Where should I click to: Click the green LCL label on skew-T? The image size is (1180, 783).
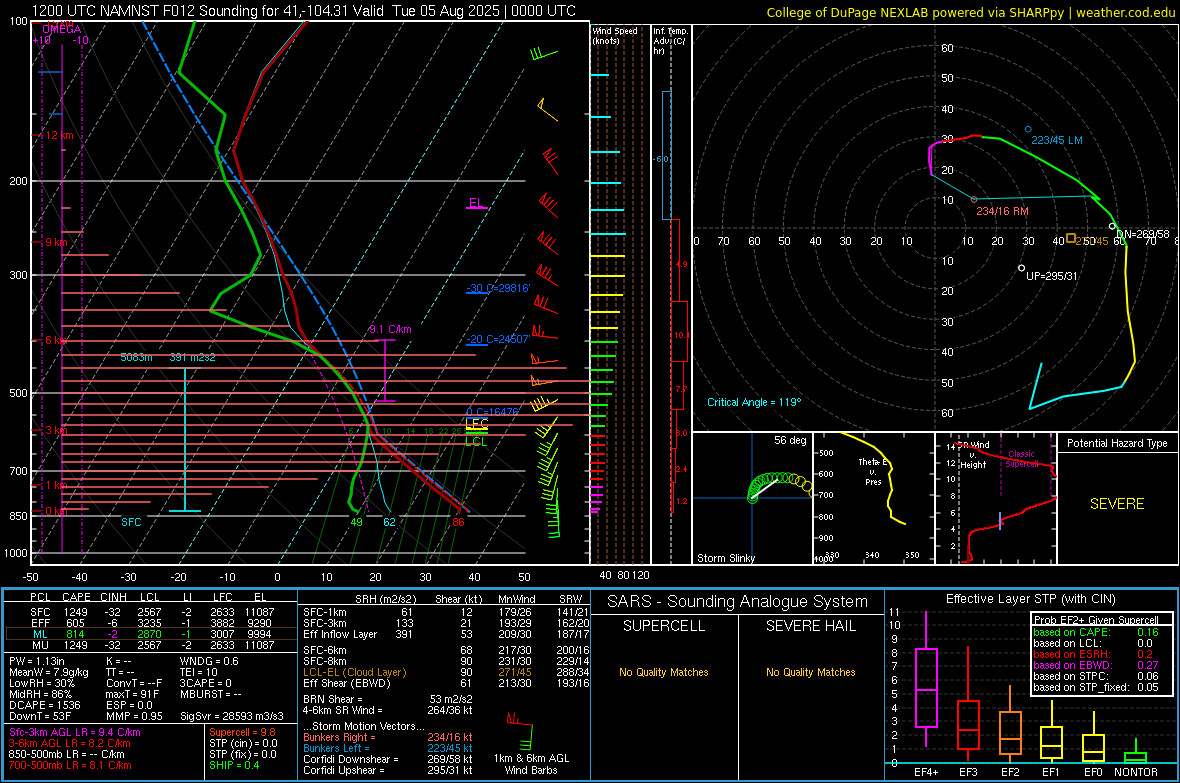click(476, 441)
